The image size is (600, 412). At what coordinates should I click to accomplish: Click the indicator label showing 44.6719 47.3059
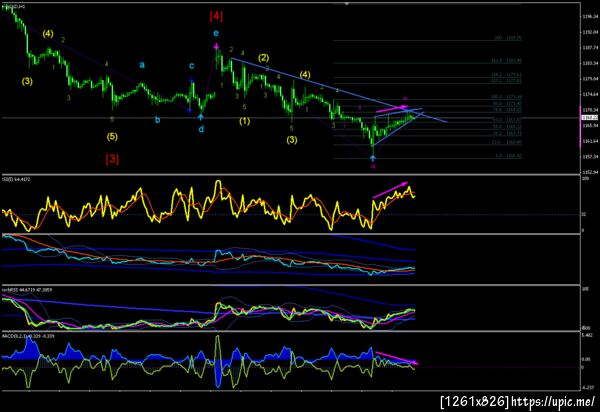(x=27, y=290)
